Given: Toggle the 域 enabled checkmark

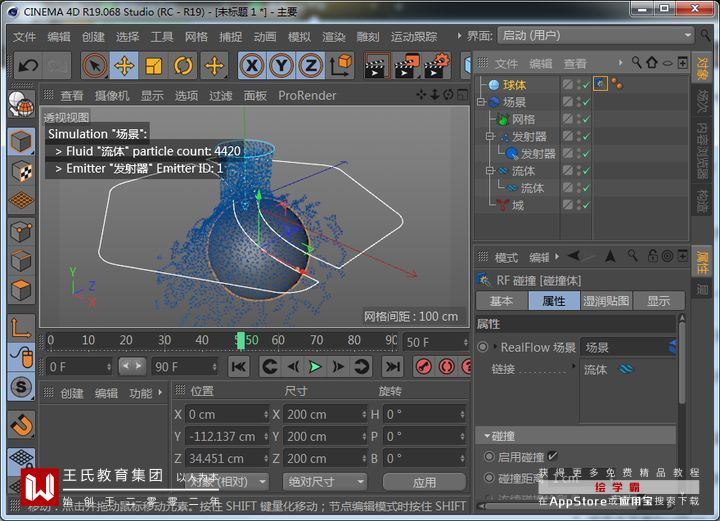Looking at the screenshot, I should tap(586, 205).
